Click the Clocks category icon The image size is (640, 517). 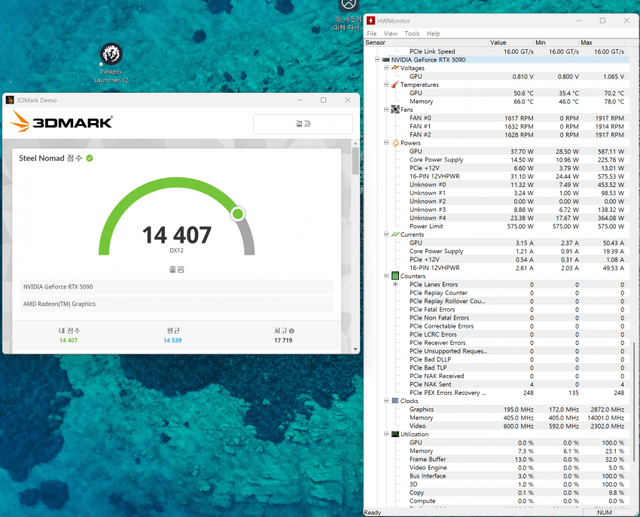tap(395, 401)
